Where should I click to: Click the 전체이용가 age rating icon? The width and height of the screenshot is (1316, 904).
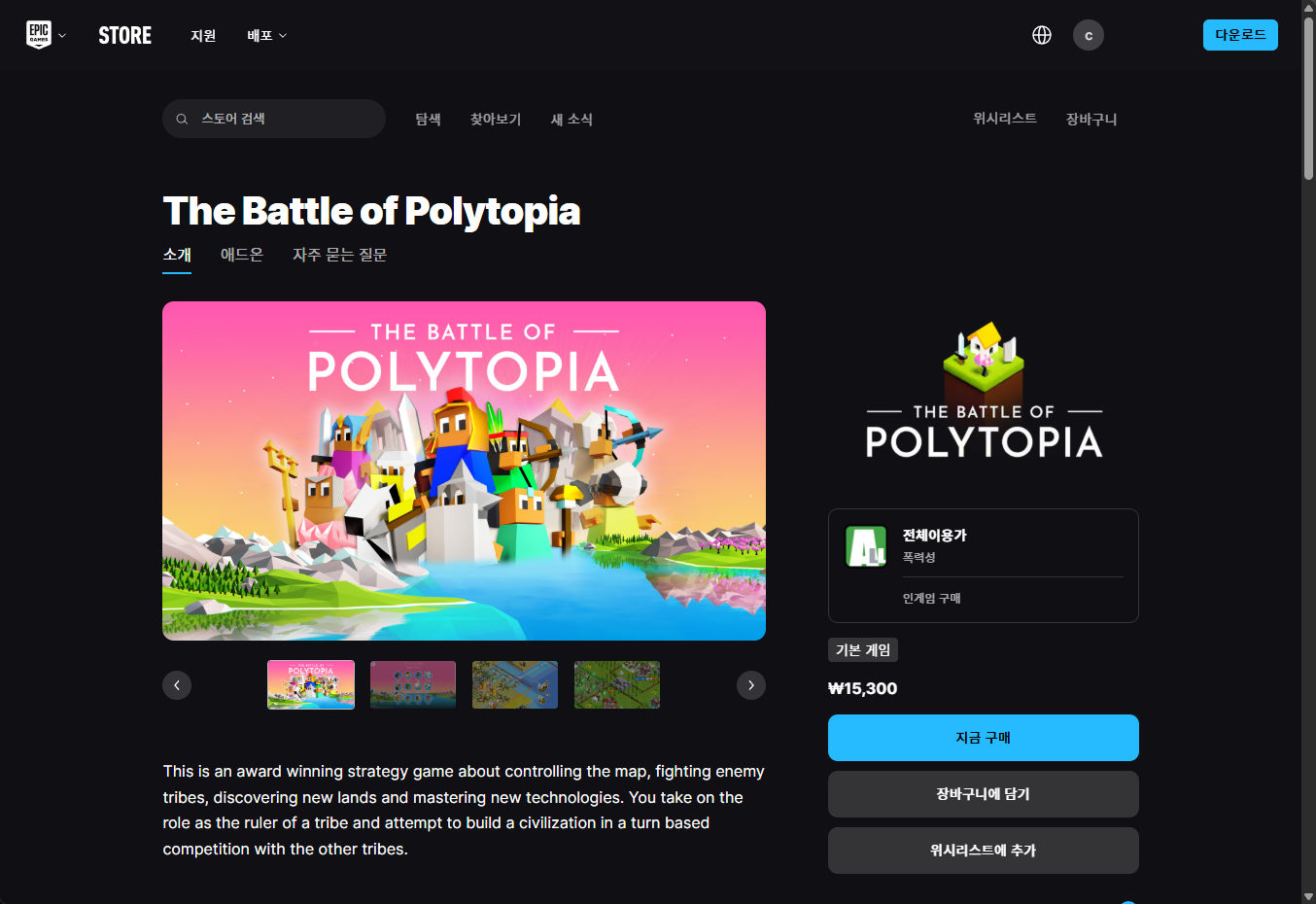point(866,546)
